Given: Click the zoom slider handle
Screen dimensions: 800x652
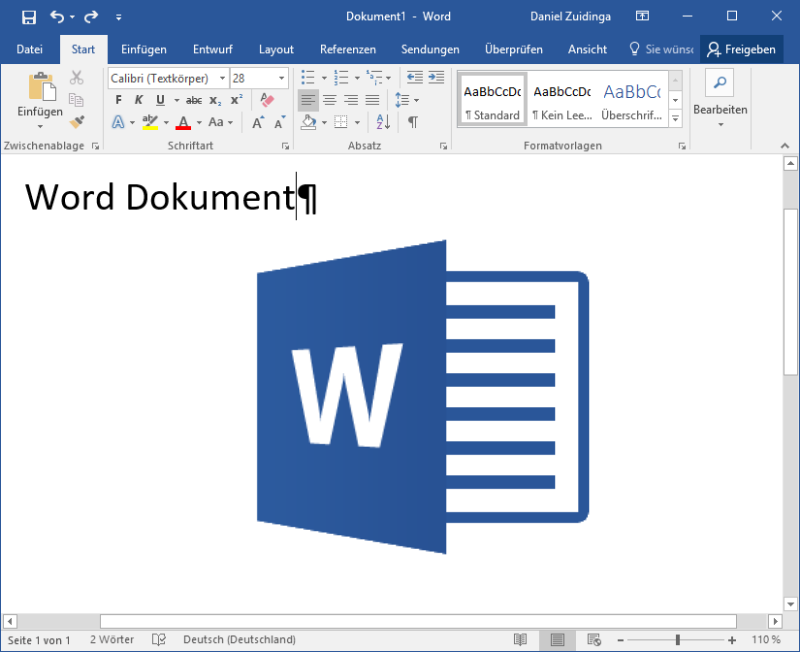Looking at the screenshot, I should pos(678,640).
